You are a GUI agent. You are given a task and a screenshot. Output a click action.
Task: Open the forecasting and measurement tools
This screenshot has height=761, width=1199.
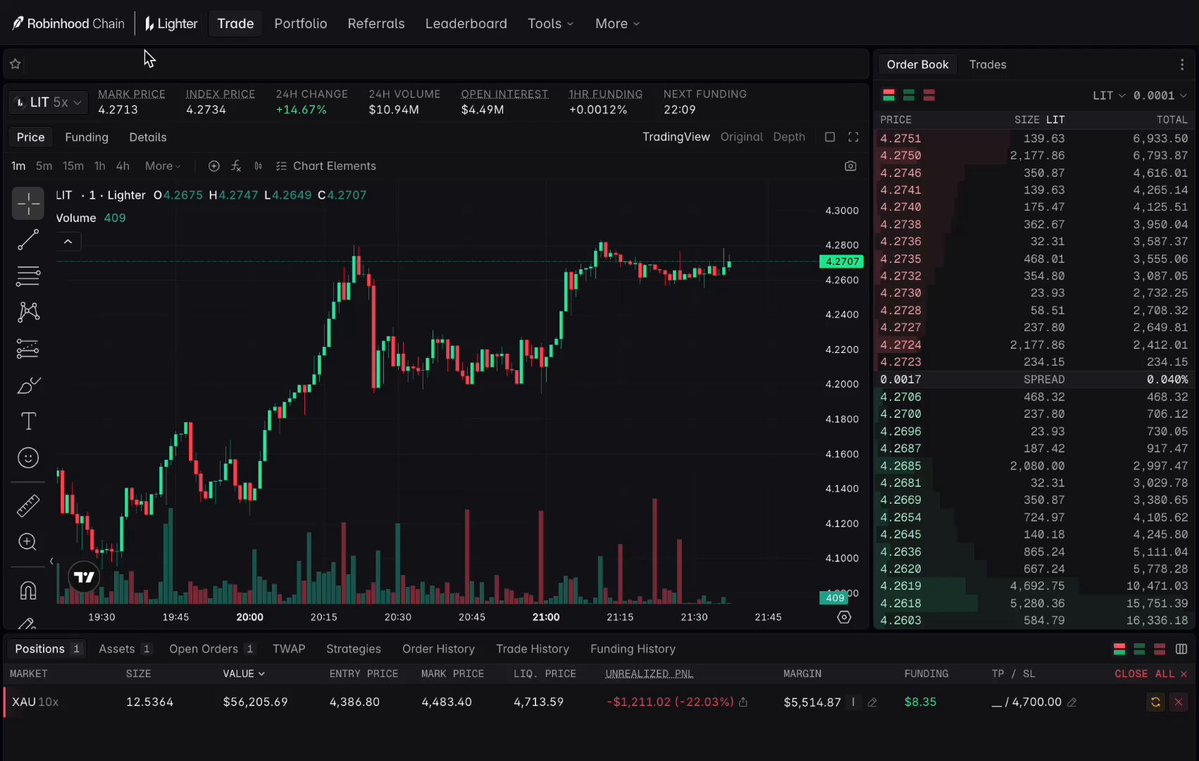tap(28, 349)
